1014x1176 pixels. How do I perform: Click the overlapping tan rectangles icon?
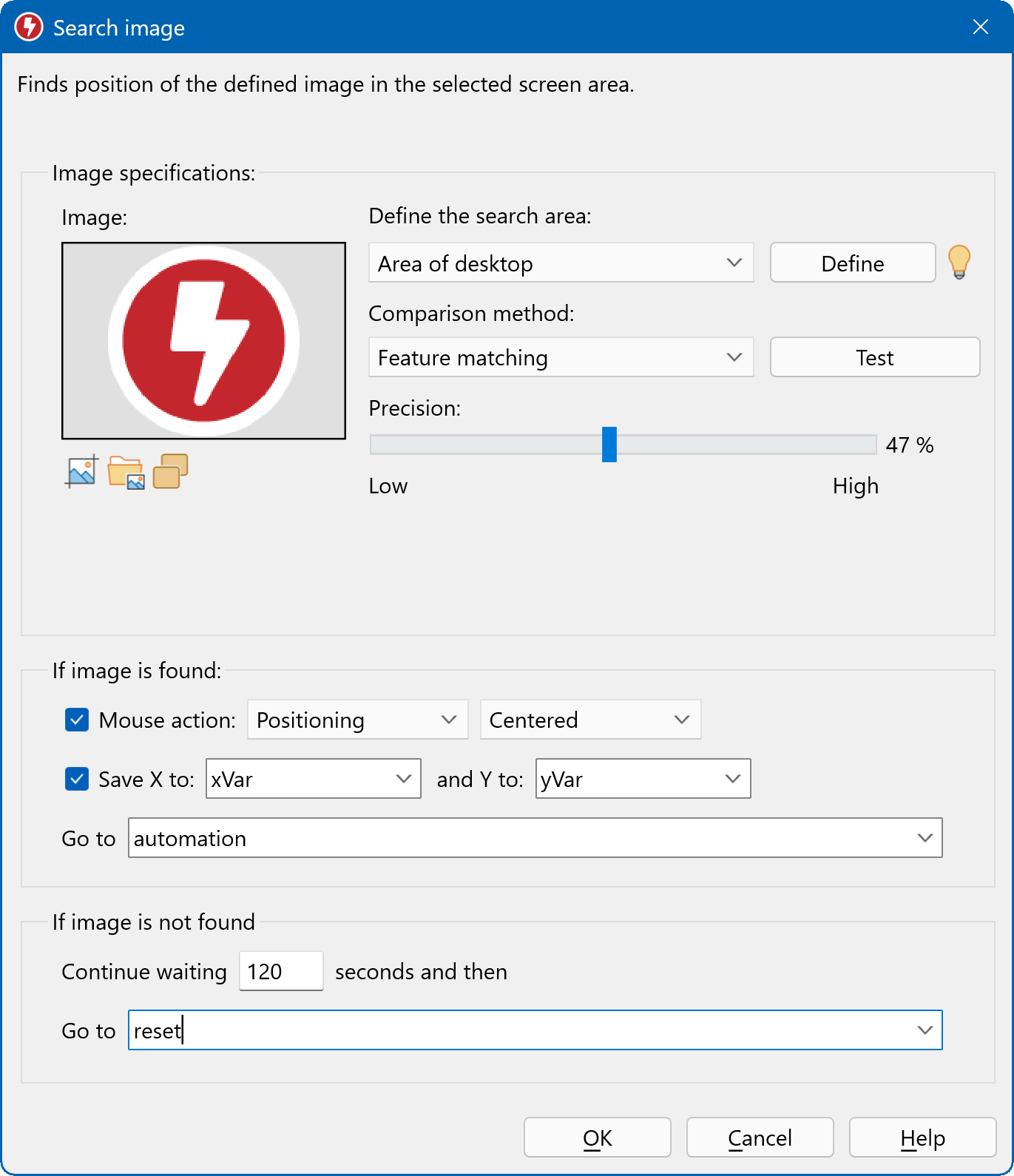(170, 471)
